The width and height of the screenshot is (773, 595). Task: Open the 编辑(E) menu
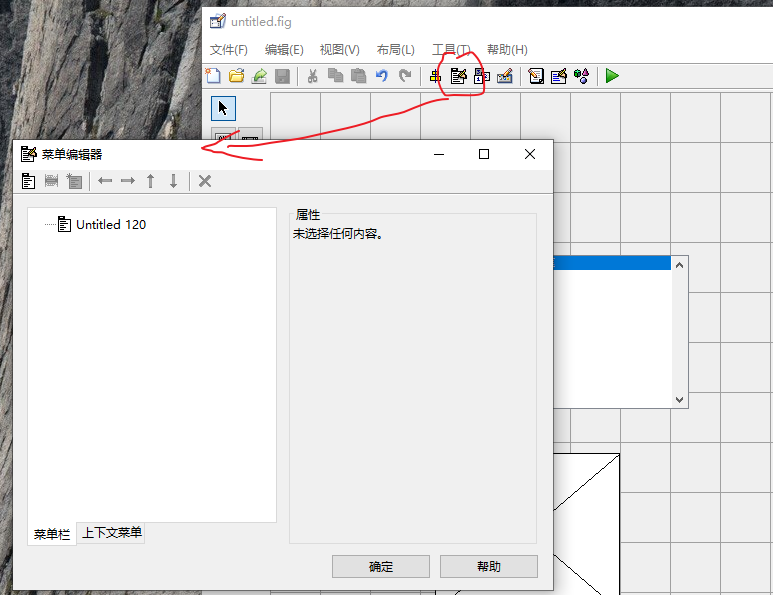pyautogui.click(x=284, y=50)
